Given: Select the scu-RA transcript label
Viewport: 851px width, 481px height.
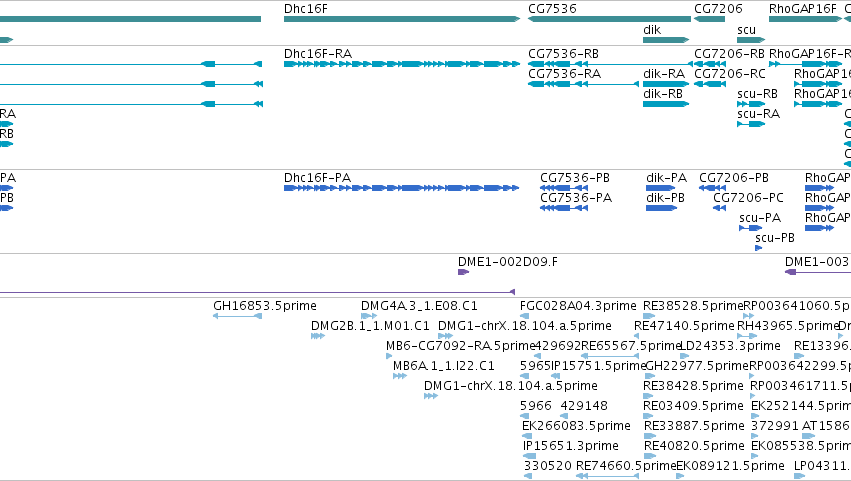Looking at the screenshot, I should 758,114.
